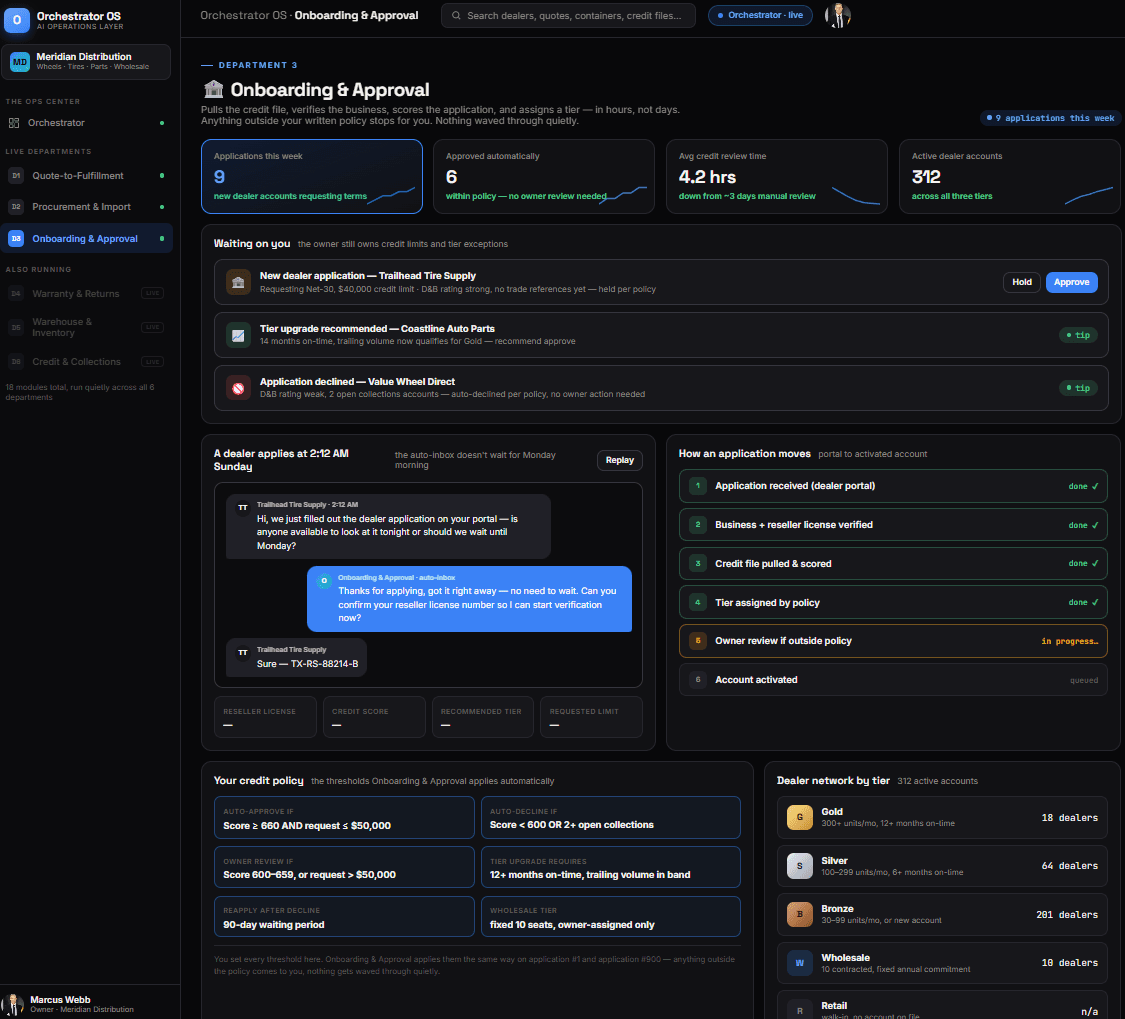
Task: Open the Applications this week stat card
Action: pos(312,177)
